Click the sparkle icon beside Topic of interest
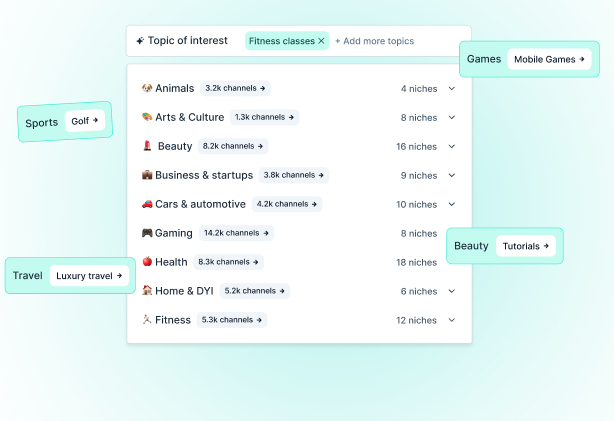 tap(140, 41)
